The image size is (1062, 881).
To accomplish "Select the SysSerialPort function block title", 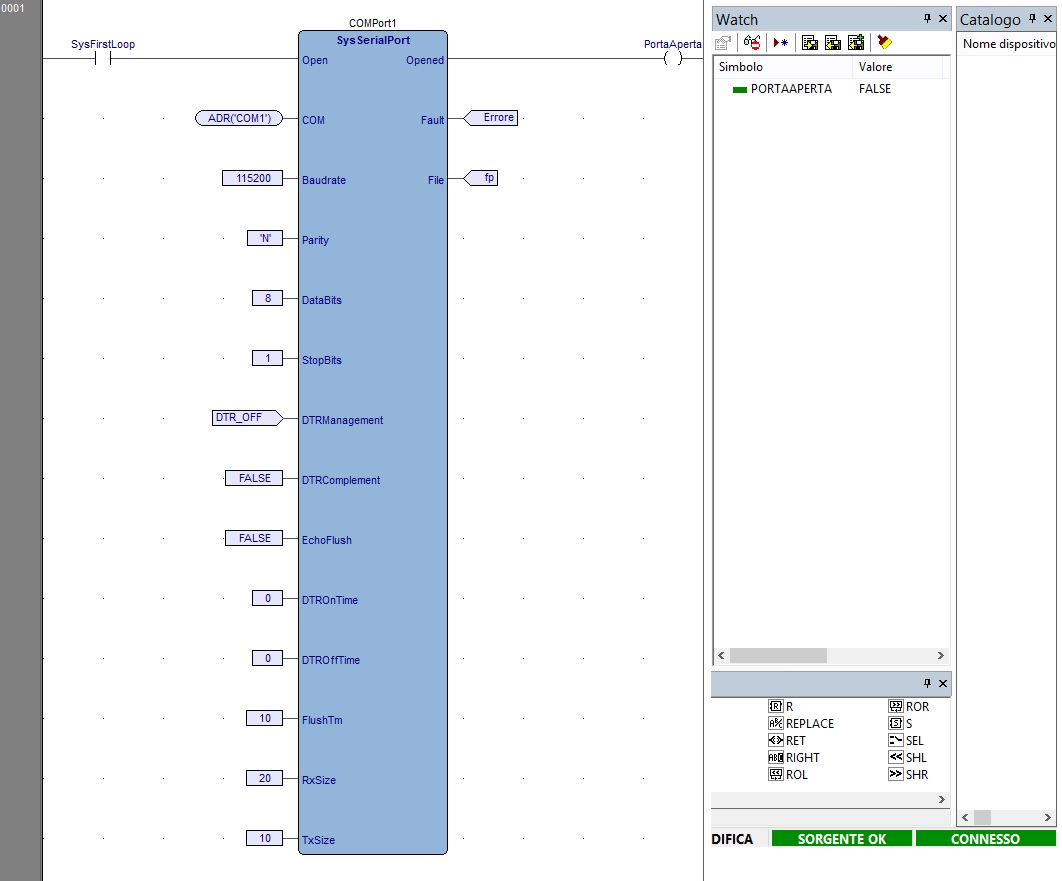I will [x=373, y=40].
